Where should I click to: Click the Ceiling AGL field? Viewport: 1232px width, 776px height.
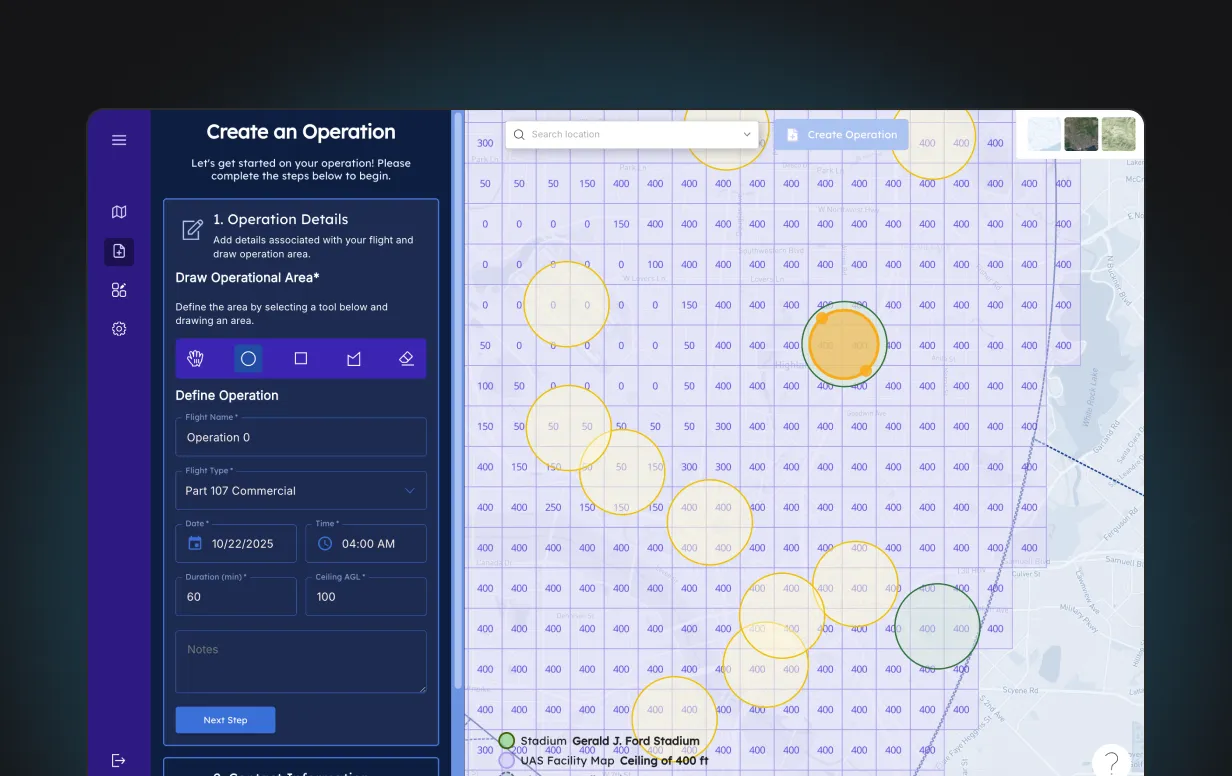pyautogui.click(x=366, y=596)
